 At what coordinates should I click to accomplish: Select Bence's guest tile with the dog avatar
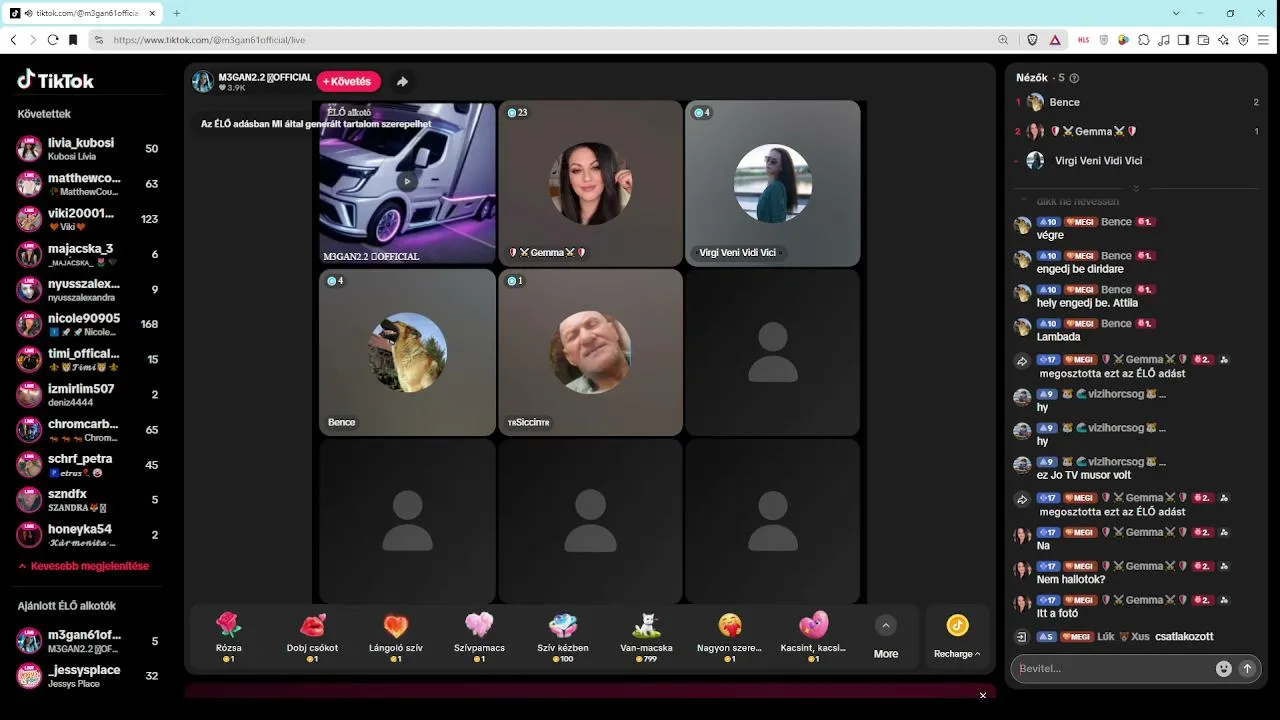pyautogui.click(x=407, y=352)
